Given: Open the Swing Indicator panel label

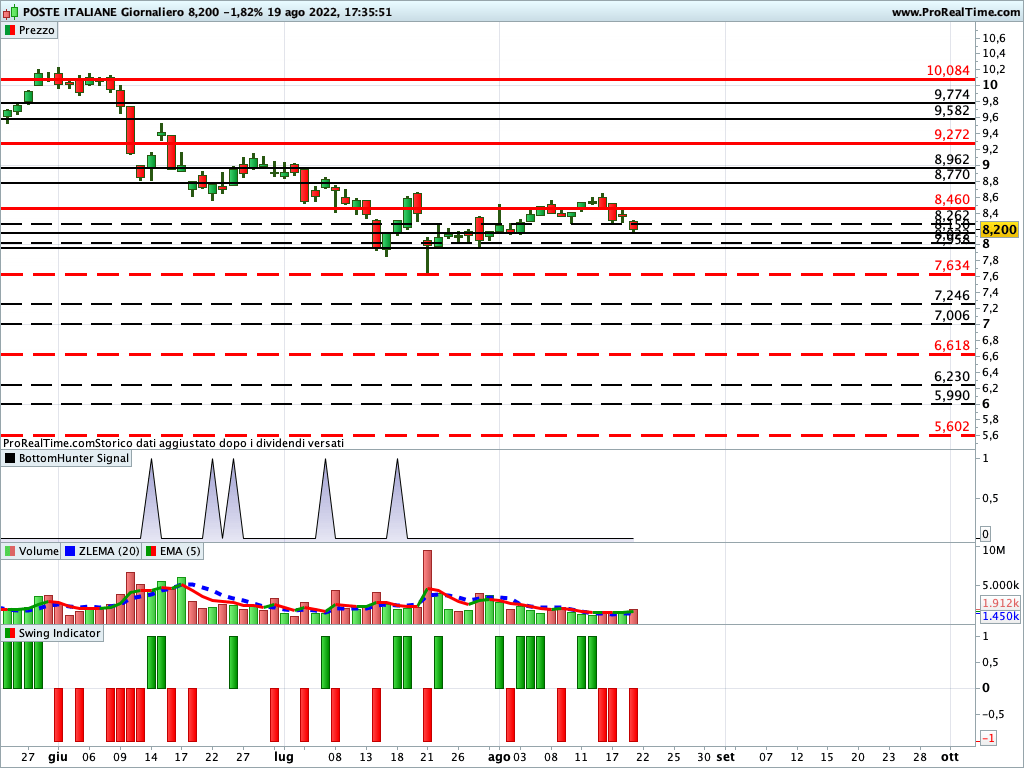Looking at the screenshot, I should [x=59, y=633].
